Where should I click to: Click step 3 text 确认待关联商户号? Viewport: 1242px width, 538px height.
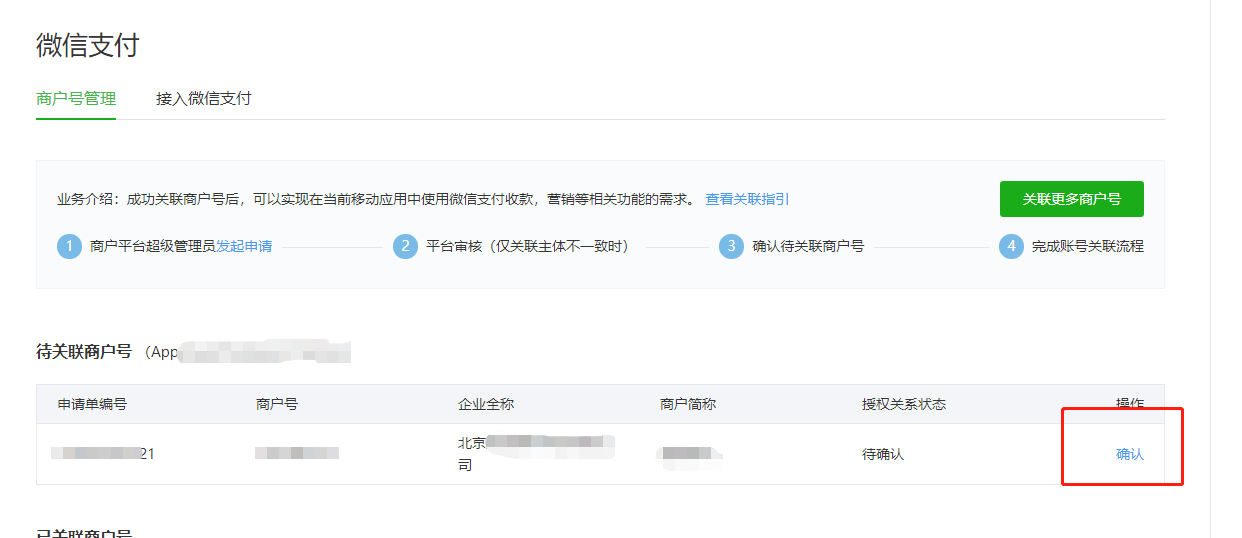click(x=808, y=246)
